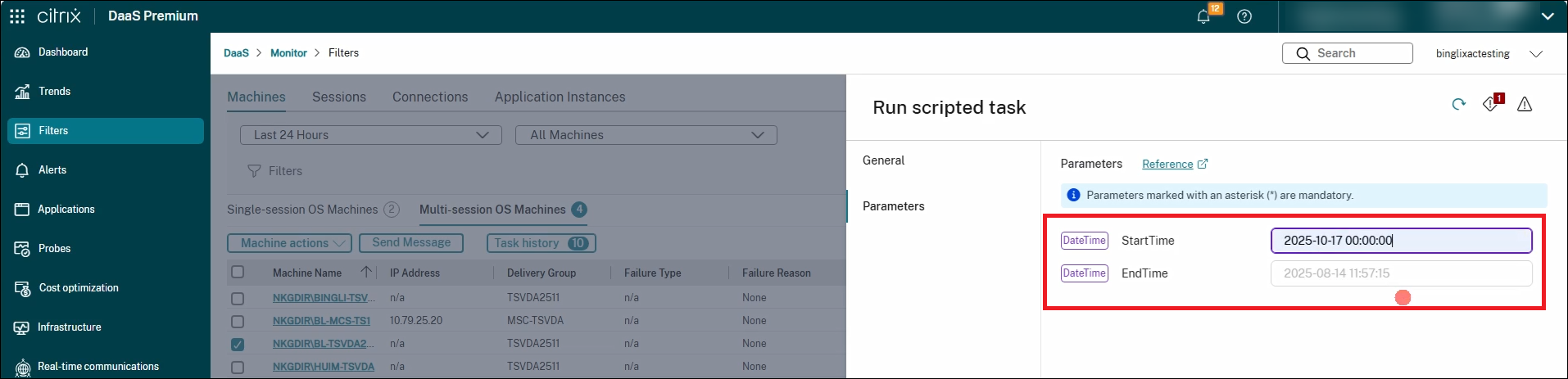Click the MSC-TSVDA delivery group cell
This screenshot has height=379, width=1568.
click(535, 321)
